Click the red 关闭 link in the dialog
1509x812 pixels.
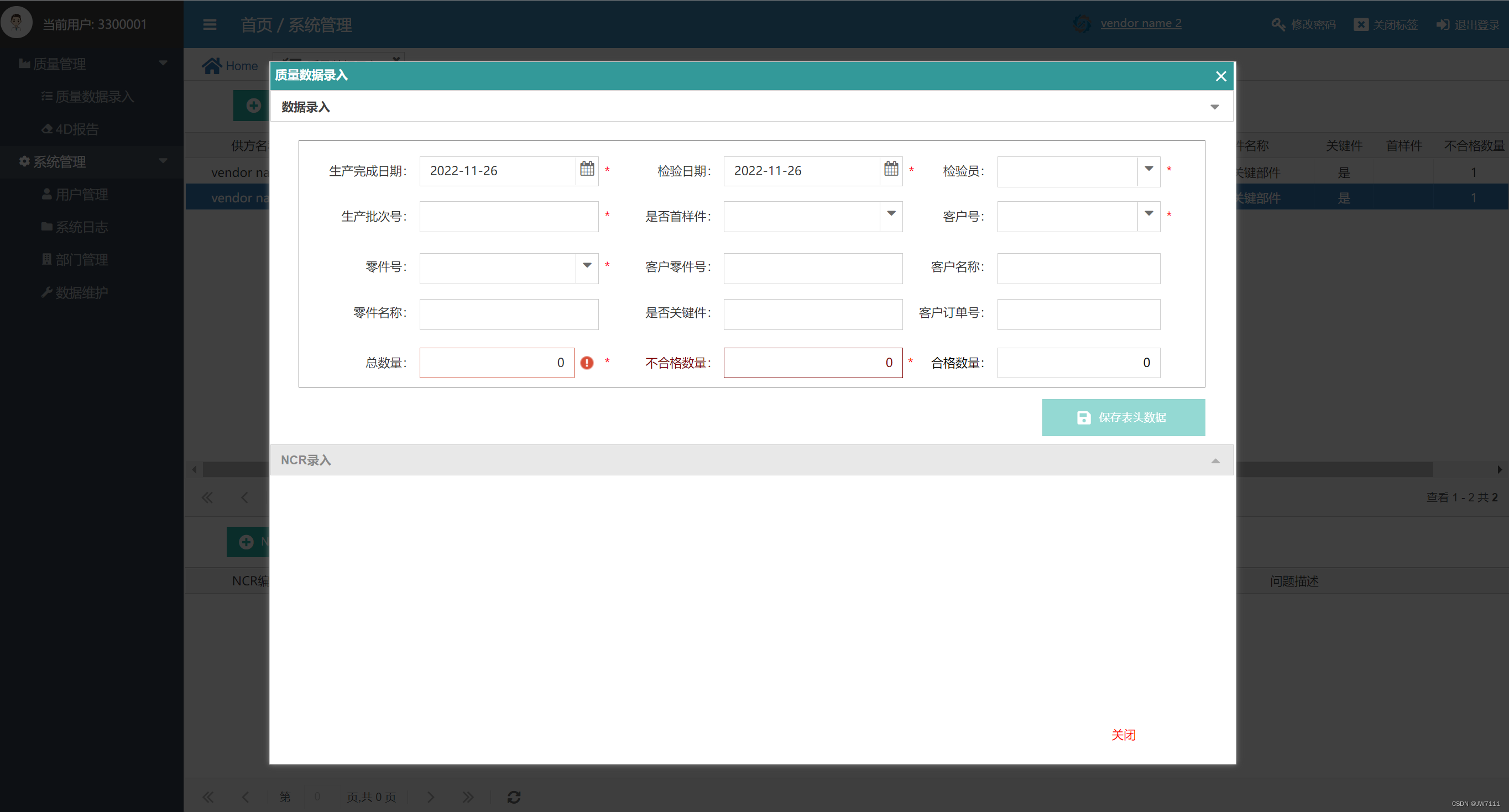click(1123, 735)
